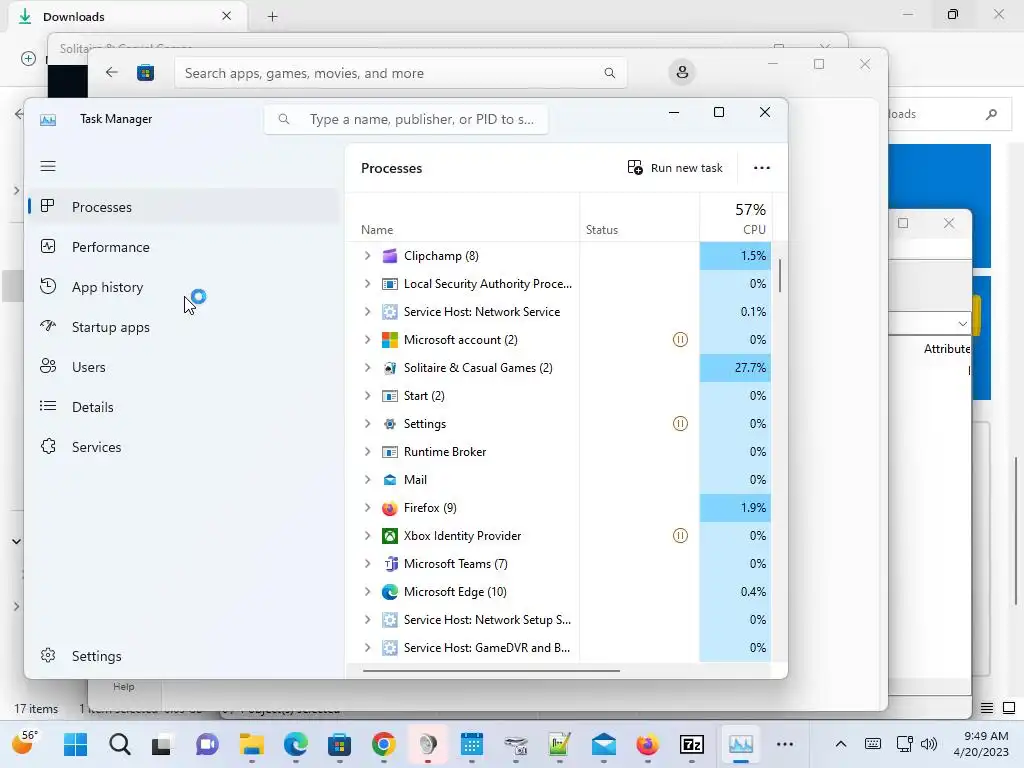This screenshot has width=1024, height=768.
Task: Launch Google Chrome from the taskbar
Action: 383,744
